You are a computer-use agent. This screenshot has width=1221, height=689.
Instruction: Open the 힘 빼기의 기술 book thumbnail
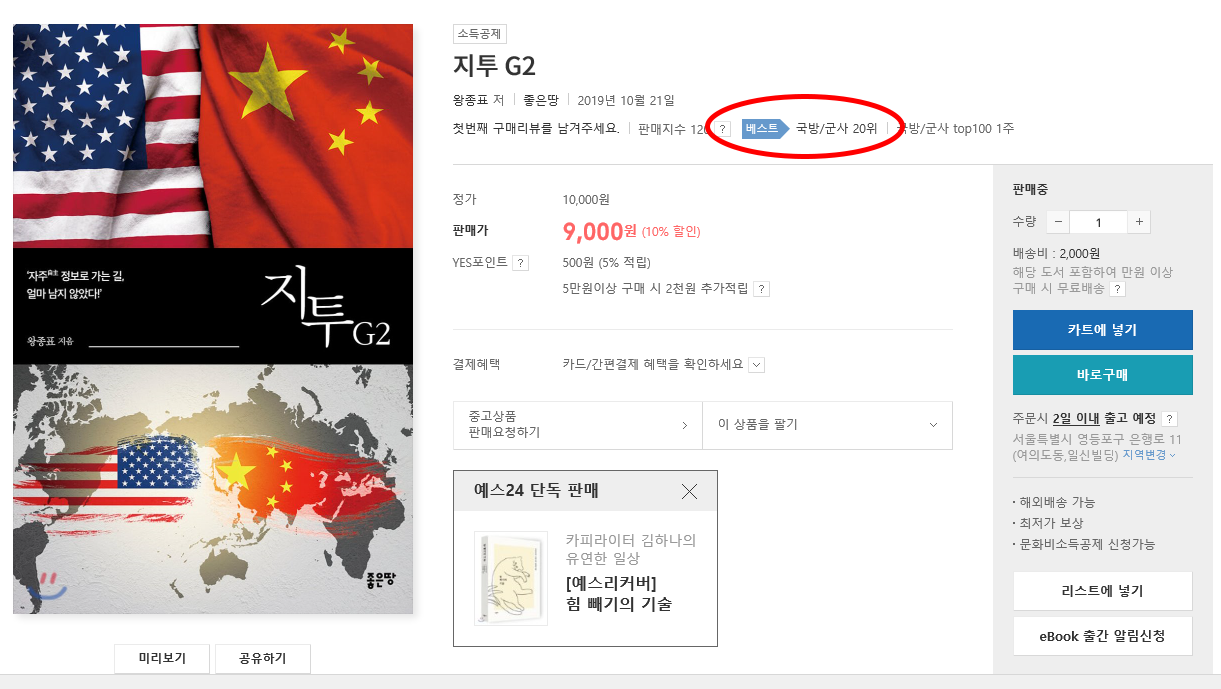[x=511, y=578]
